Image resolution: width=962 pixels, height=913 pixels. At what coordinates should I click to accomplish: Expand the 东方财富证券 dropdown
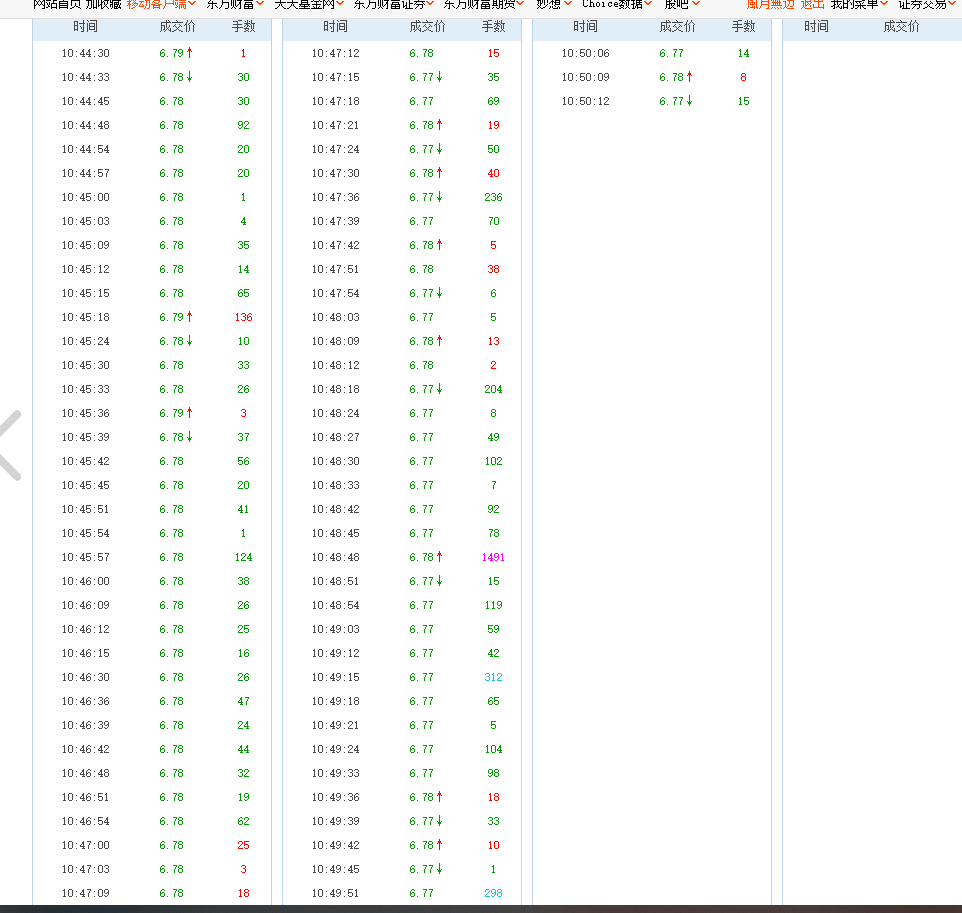click(x=394, y=4)
